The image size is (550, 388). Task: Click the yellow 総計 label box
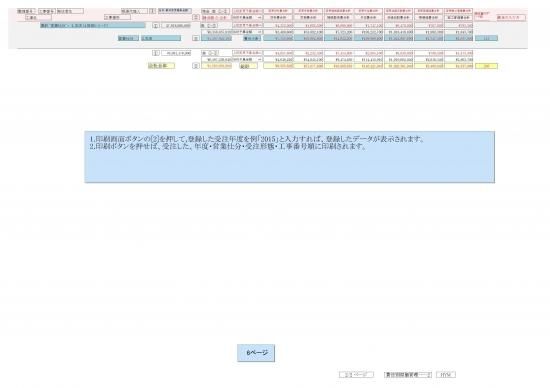pos(248,66)
